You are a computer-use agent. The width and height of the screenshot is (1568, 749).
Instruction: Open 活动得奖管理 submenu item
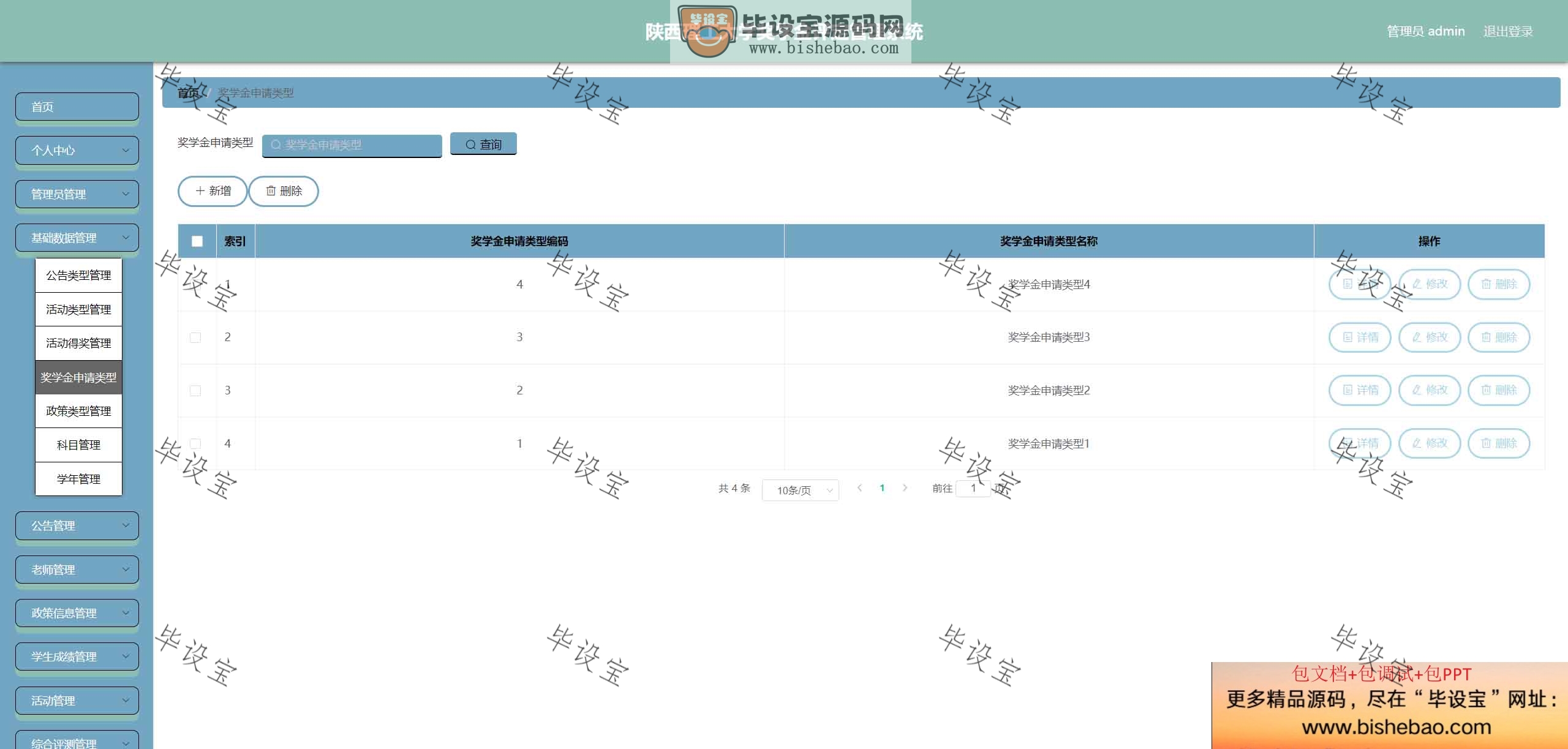[78, 343]
